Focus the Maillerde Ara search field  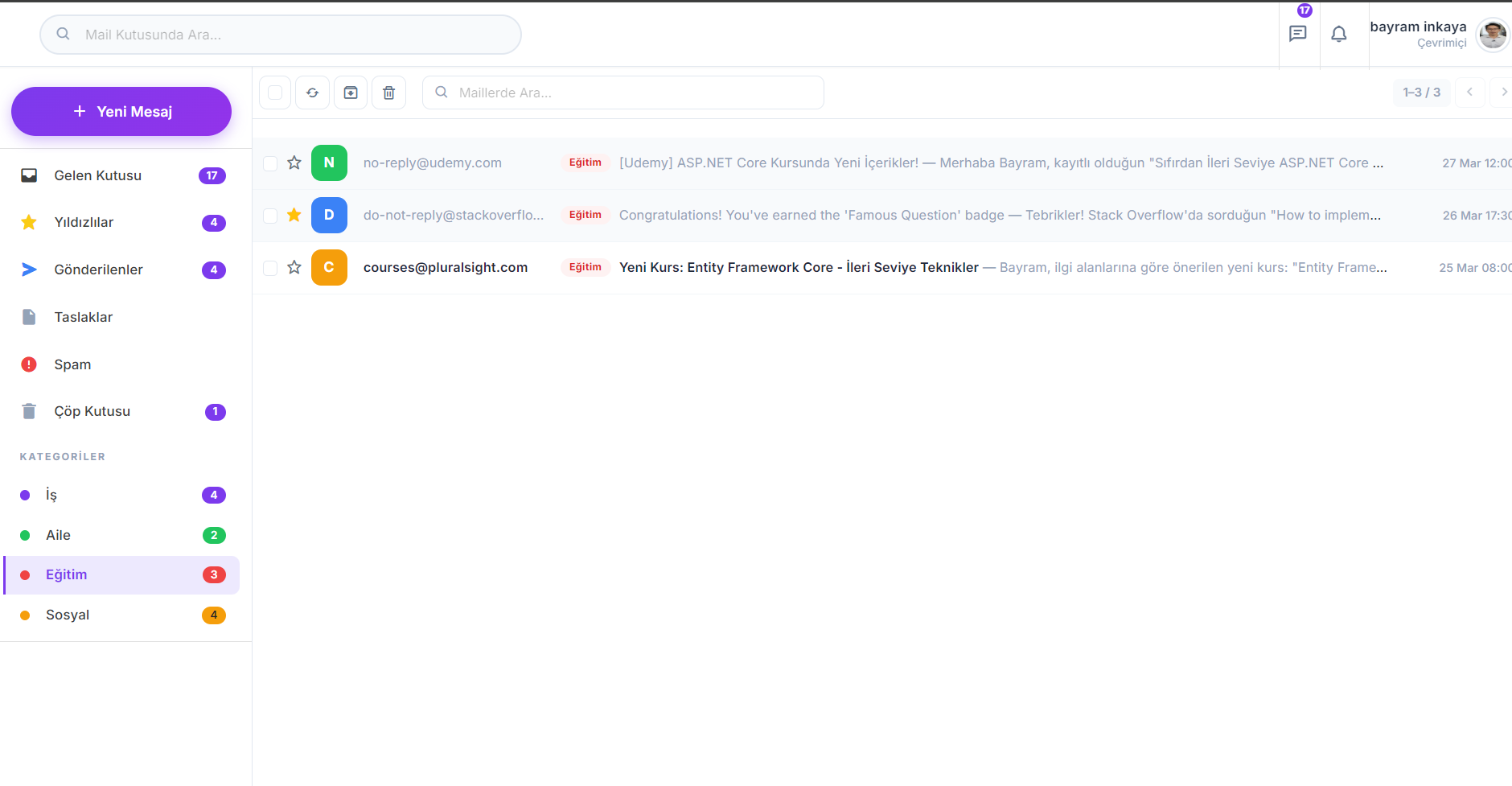(x=623, y=93)
